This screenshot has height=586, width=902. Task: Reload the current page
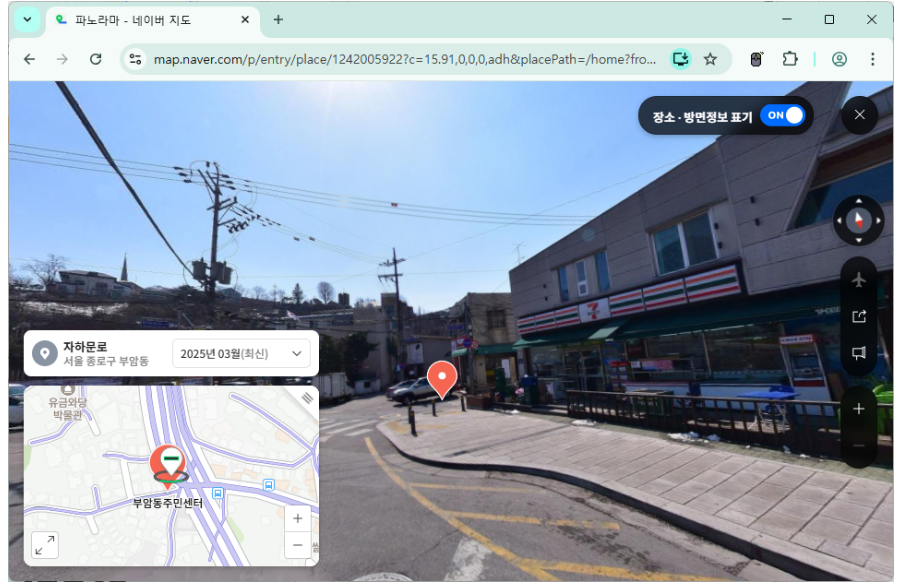click(x=96, y=59)
